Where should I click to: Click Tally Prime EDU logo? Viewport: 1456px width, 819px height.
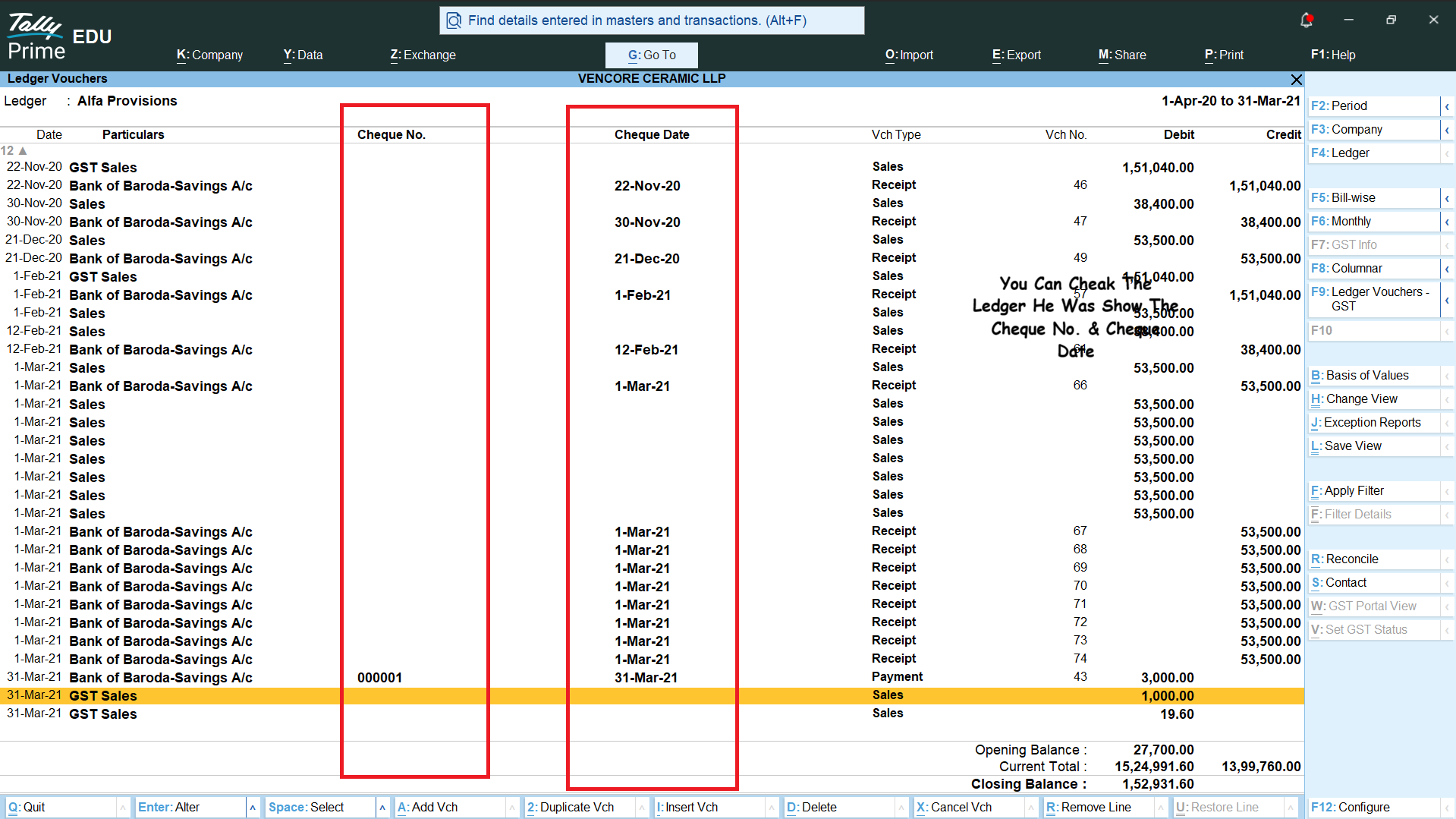click(59, 36)
